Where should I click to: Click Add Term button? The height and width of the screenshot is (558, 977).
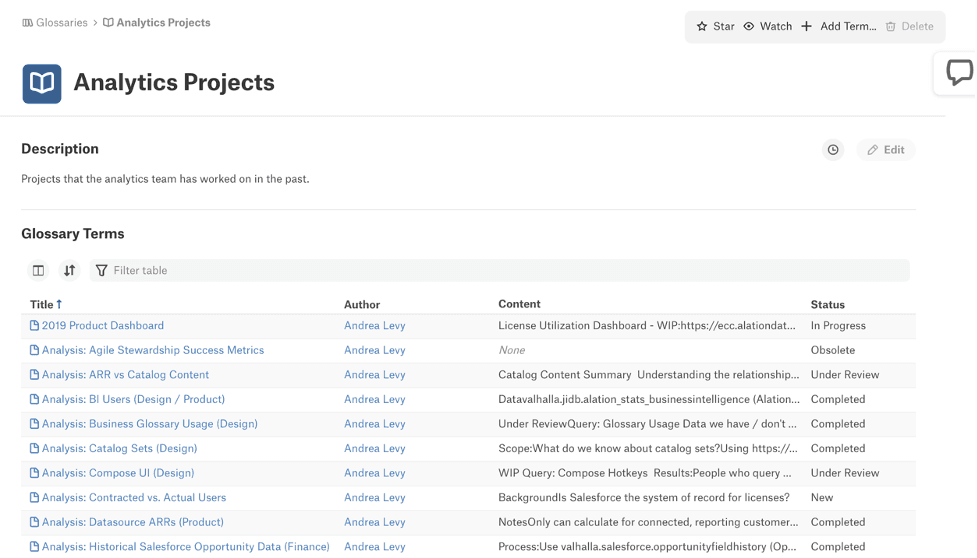pos(838,27)
